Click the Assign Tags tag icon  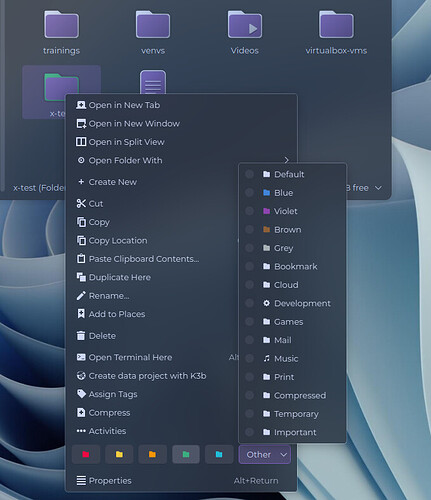[81, 394]
